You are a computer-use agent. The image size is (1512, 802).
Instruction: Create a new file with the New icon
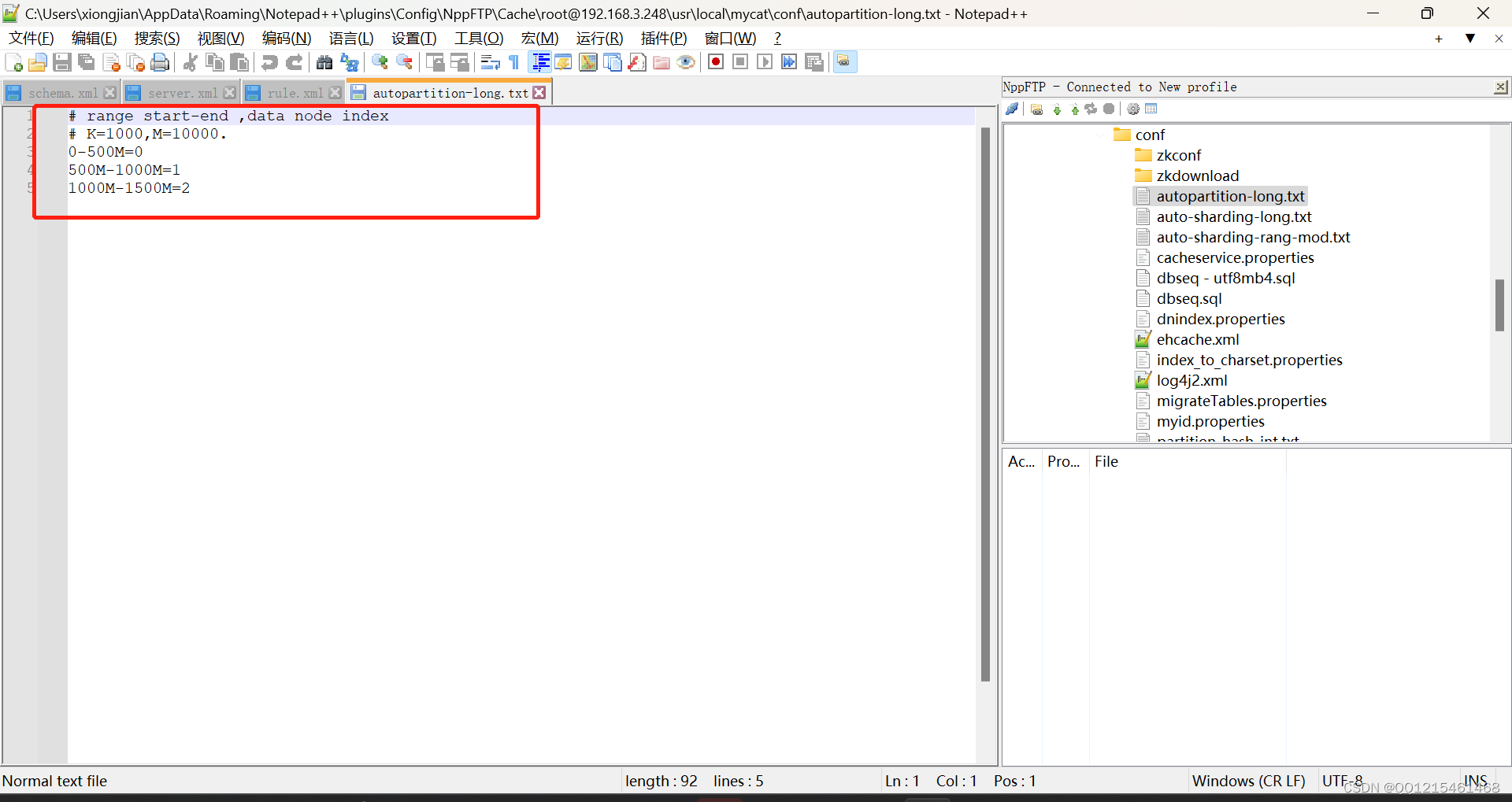(x=13, y=62)
